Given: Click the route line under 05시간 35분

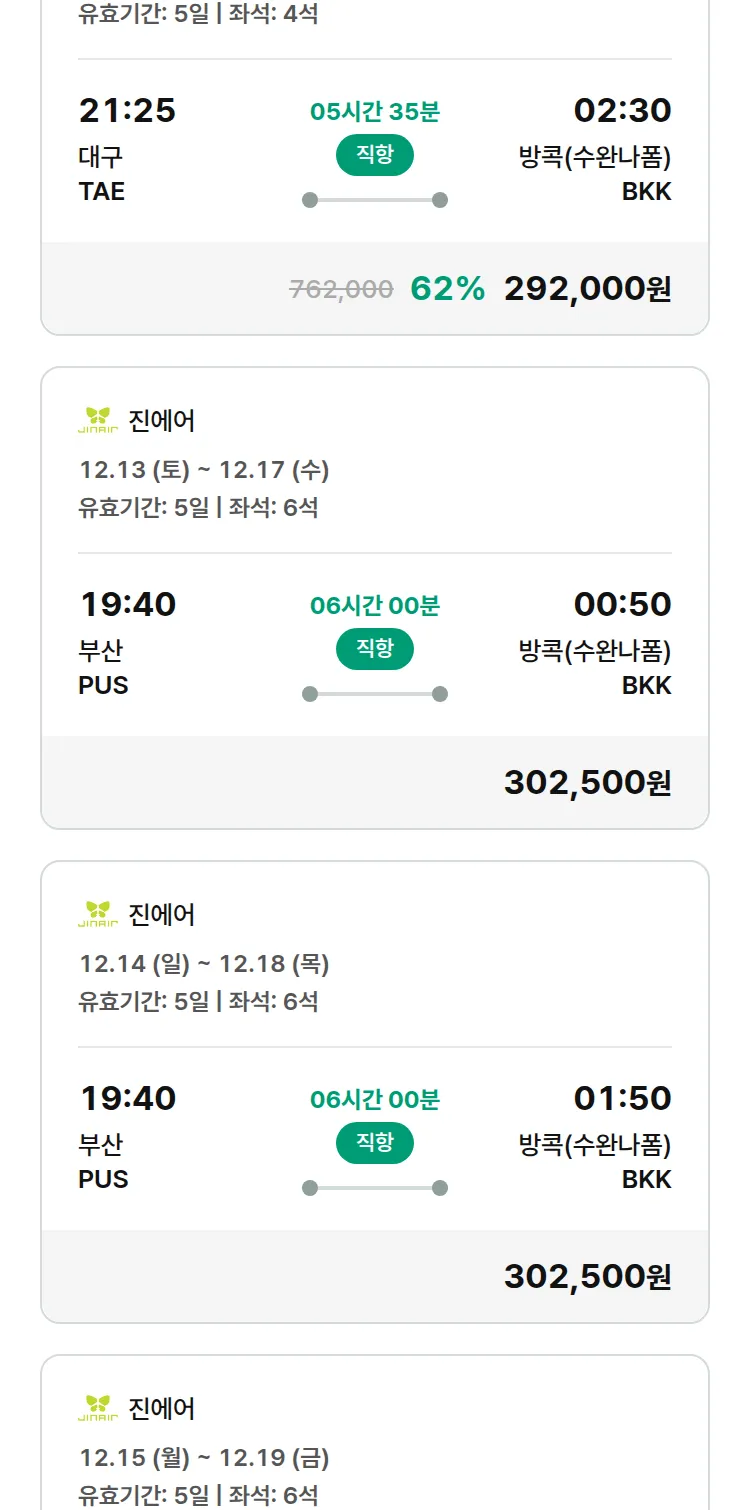Looking at the screenshot, I should pos(375,200).
